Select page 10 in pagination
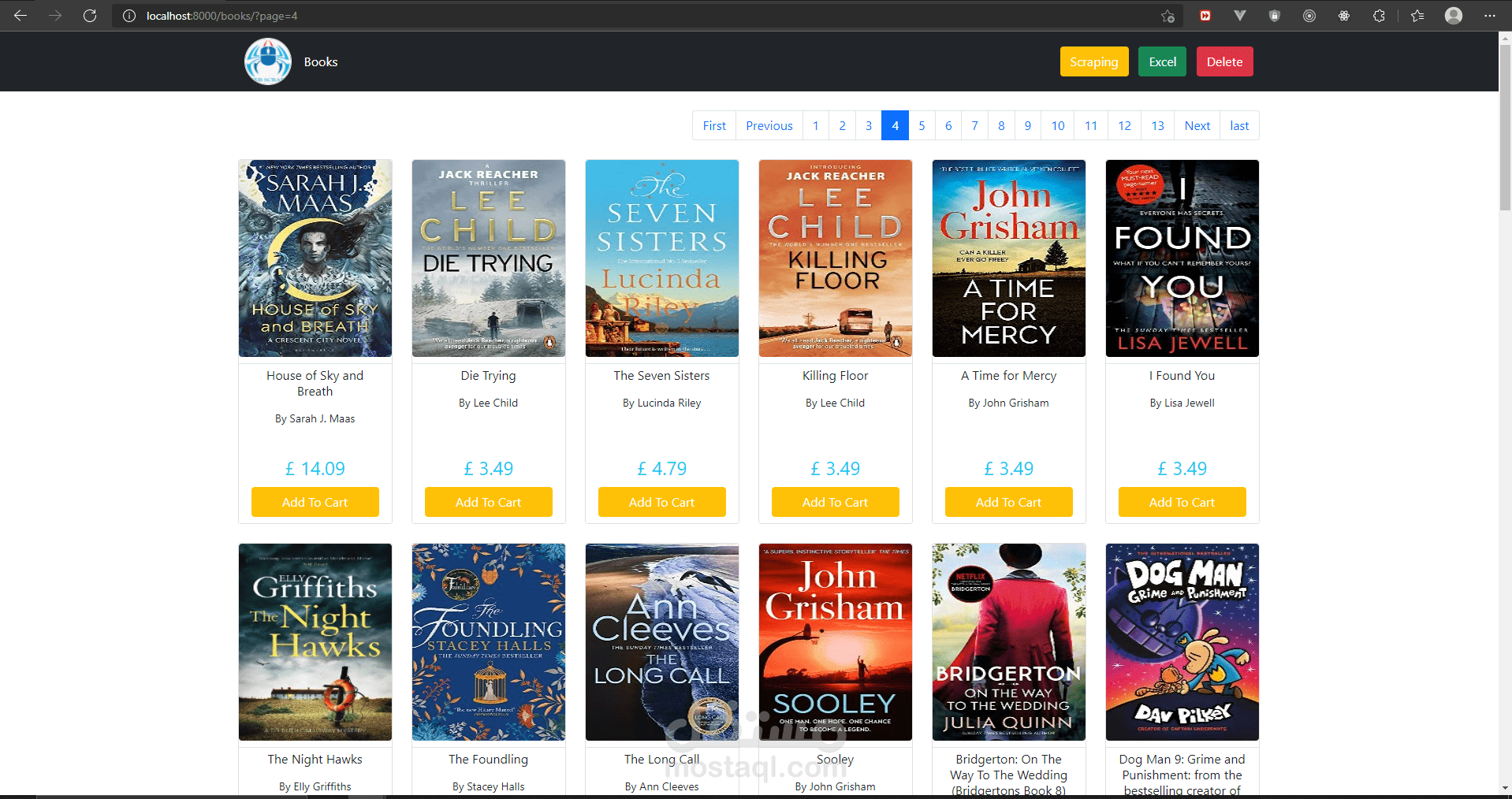The image size is (1512, 799). click(1058, 125)
